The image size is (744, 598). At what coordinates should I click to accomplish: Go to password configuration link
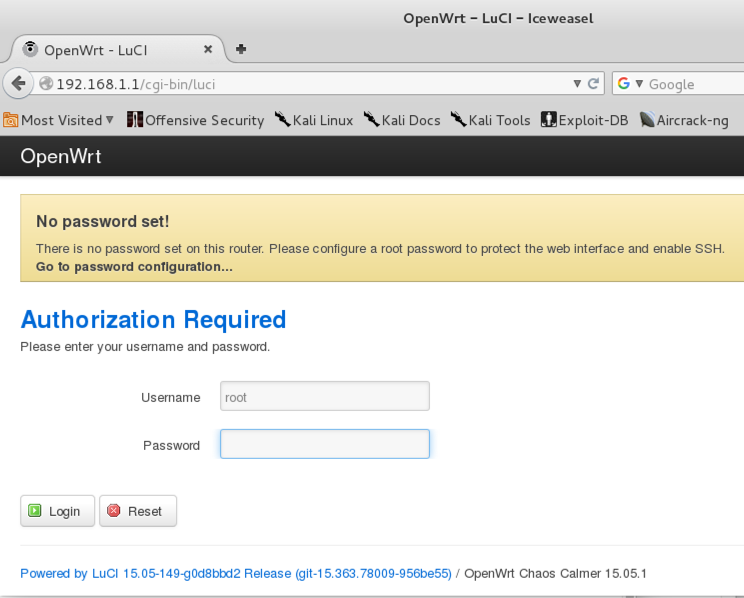pos(134,267)
